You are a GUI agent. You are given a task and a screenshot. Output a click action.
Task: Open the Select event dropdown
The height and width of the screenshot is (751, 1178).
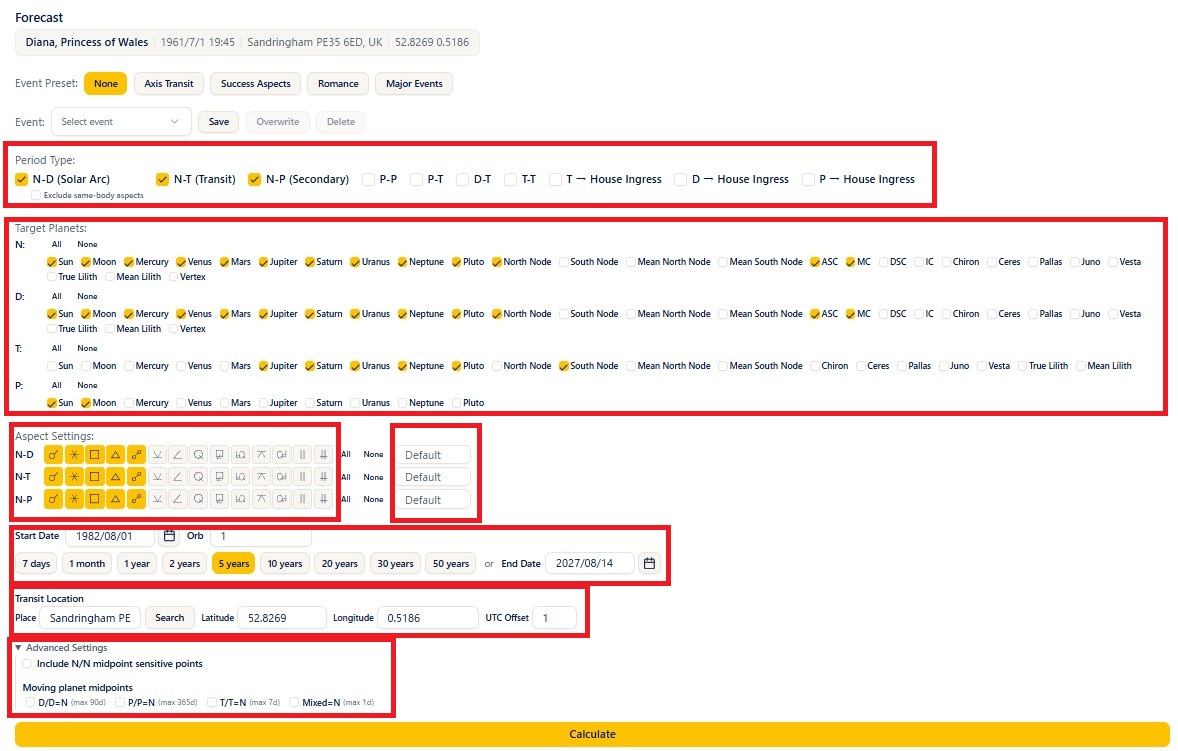121,122
